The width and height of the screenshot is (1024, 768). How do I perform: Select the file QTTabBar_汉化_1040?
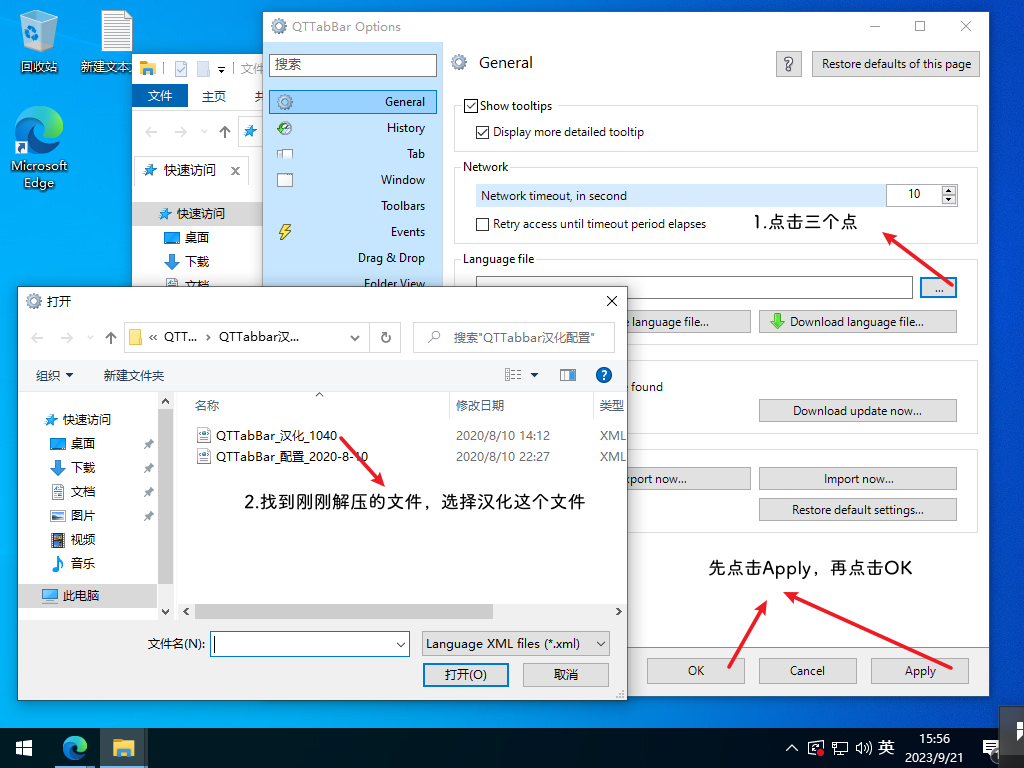(x=276, y=436)
